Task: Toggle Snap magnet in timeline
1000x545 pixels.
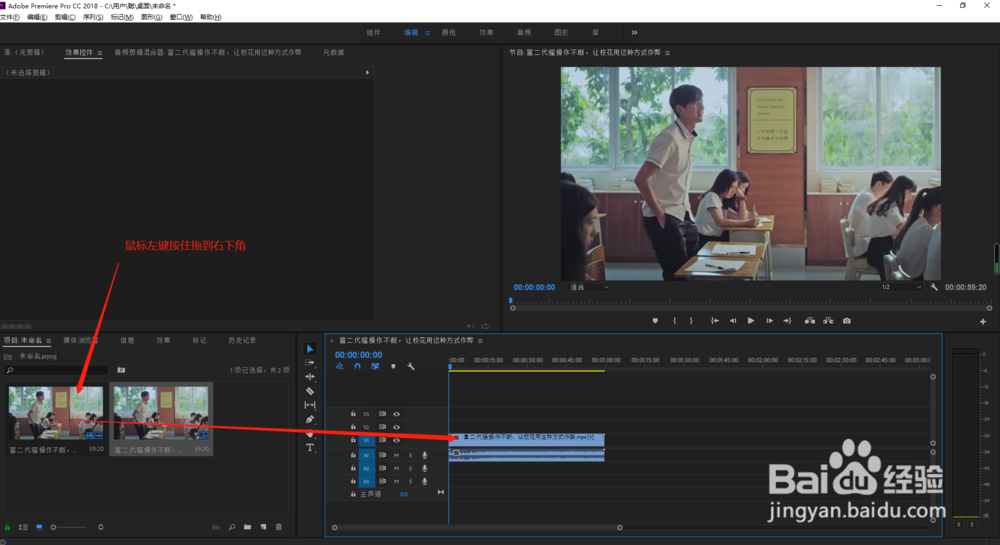Action: click(358, 367)
